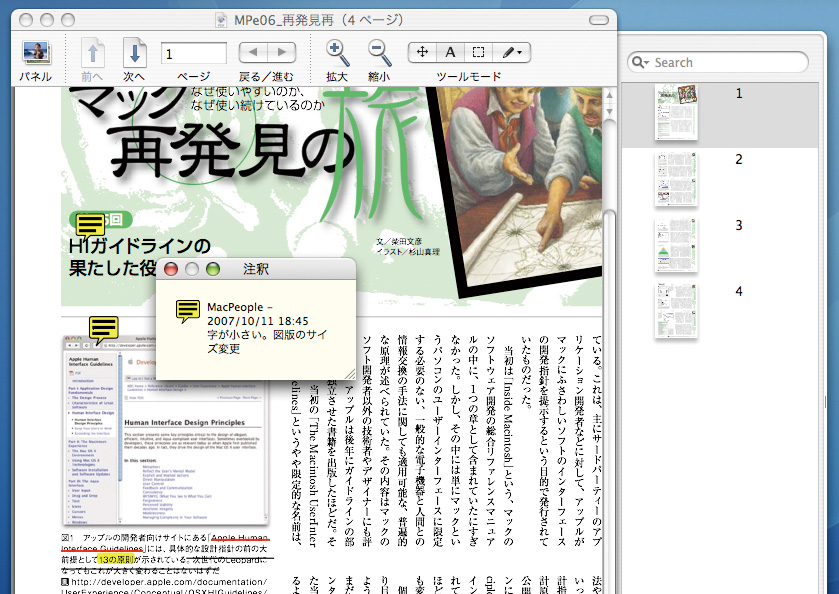Image resolution: width=839 pixels, height=594 pixels.
Task: Go to next page with 次へ arrow
Action: (x=135, y=54)
